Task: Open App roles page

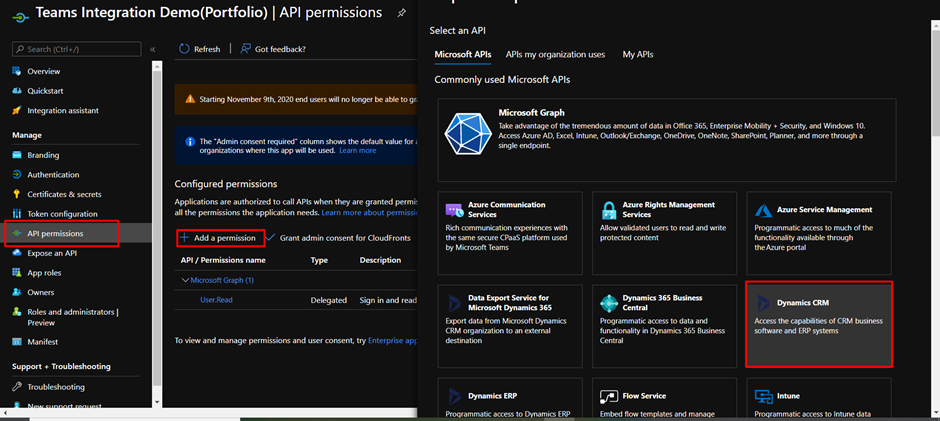Action: pos(44,273)
